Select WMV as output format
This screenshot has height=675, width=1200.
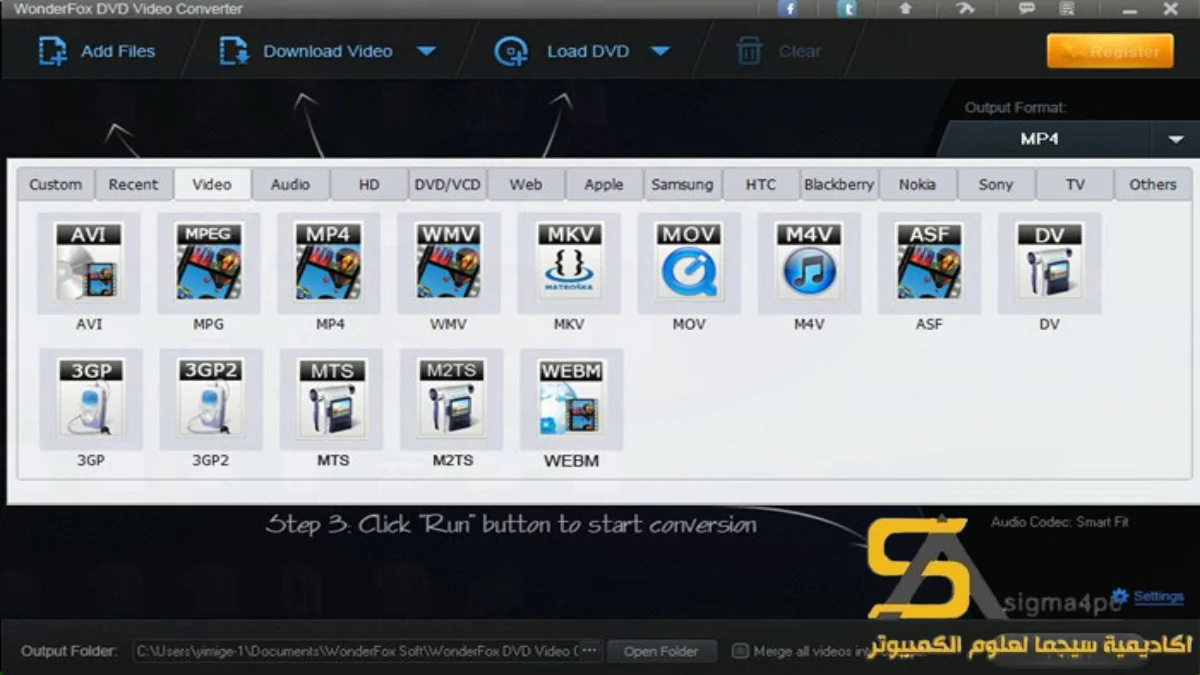pyautogui.click(x=449, y=263)
